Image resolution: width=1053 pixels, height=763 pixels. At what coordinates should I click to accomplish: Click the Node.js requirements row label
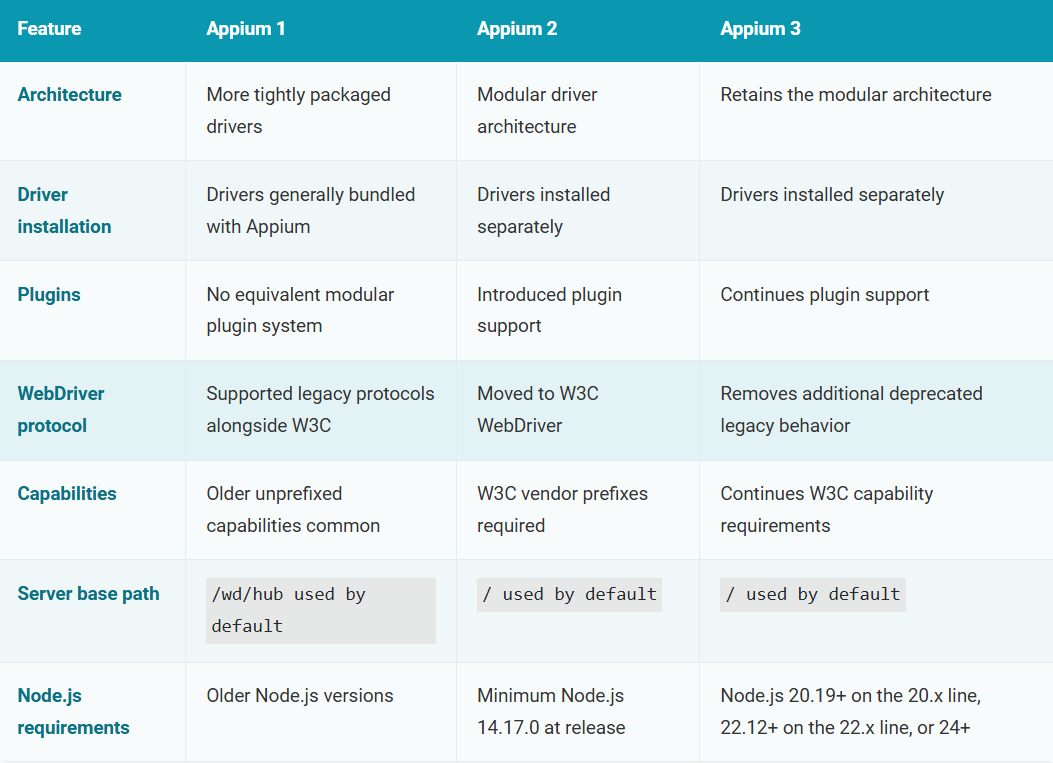(73, 711)
